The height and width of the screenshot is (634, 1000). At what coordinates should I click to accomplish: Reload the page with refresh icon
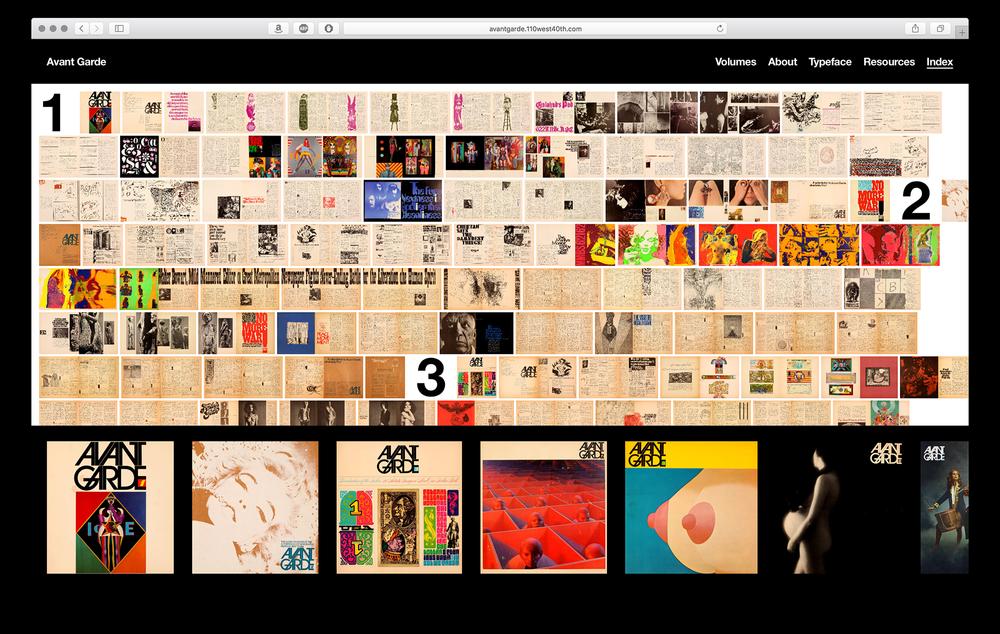[x=719, y=29]
